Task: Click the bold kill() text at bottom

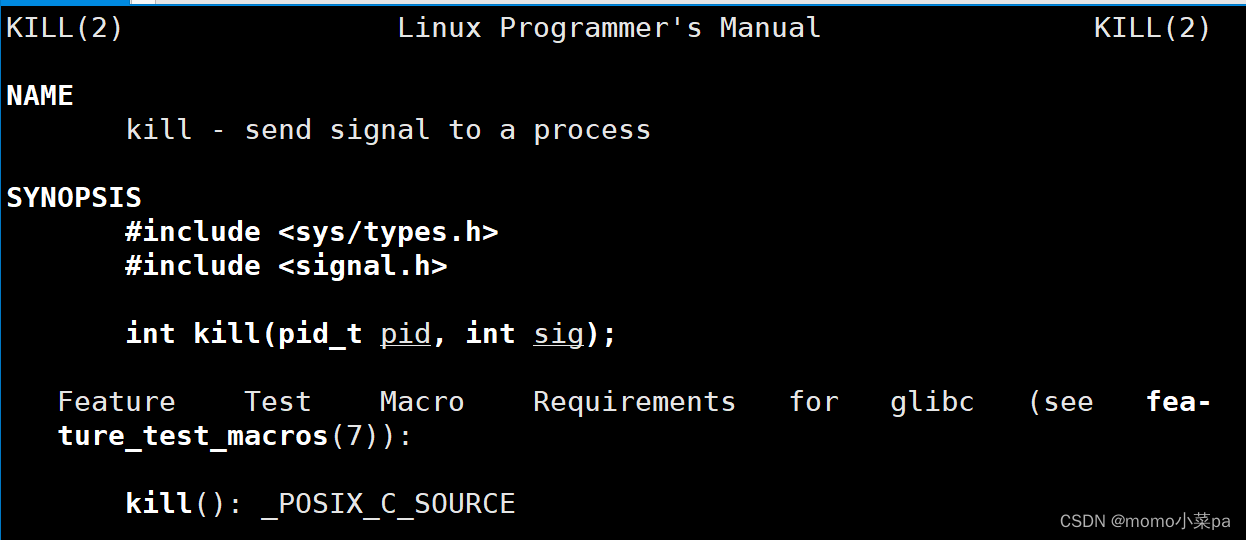Action: click(x=176, y=504)
